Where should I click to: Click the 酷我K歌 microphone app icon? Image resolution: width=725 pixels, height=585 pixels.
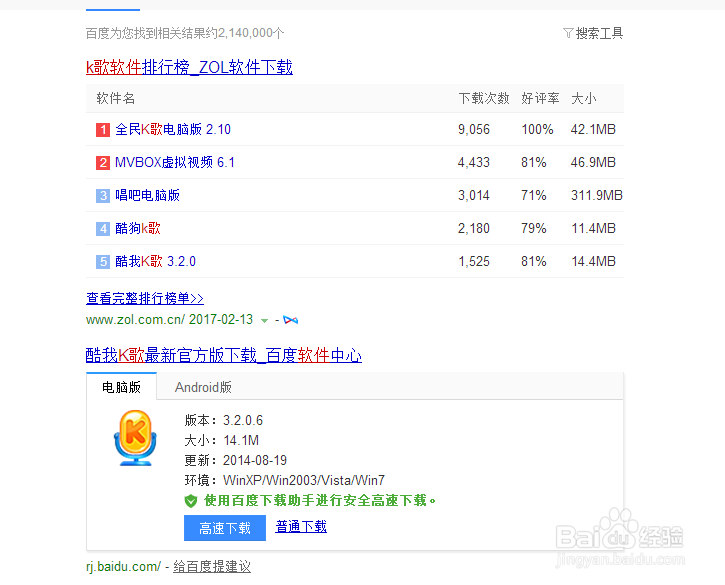click(135, 438)
